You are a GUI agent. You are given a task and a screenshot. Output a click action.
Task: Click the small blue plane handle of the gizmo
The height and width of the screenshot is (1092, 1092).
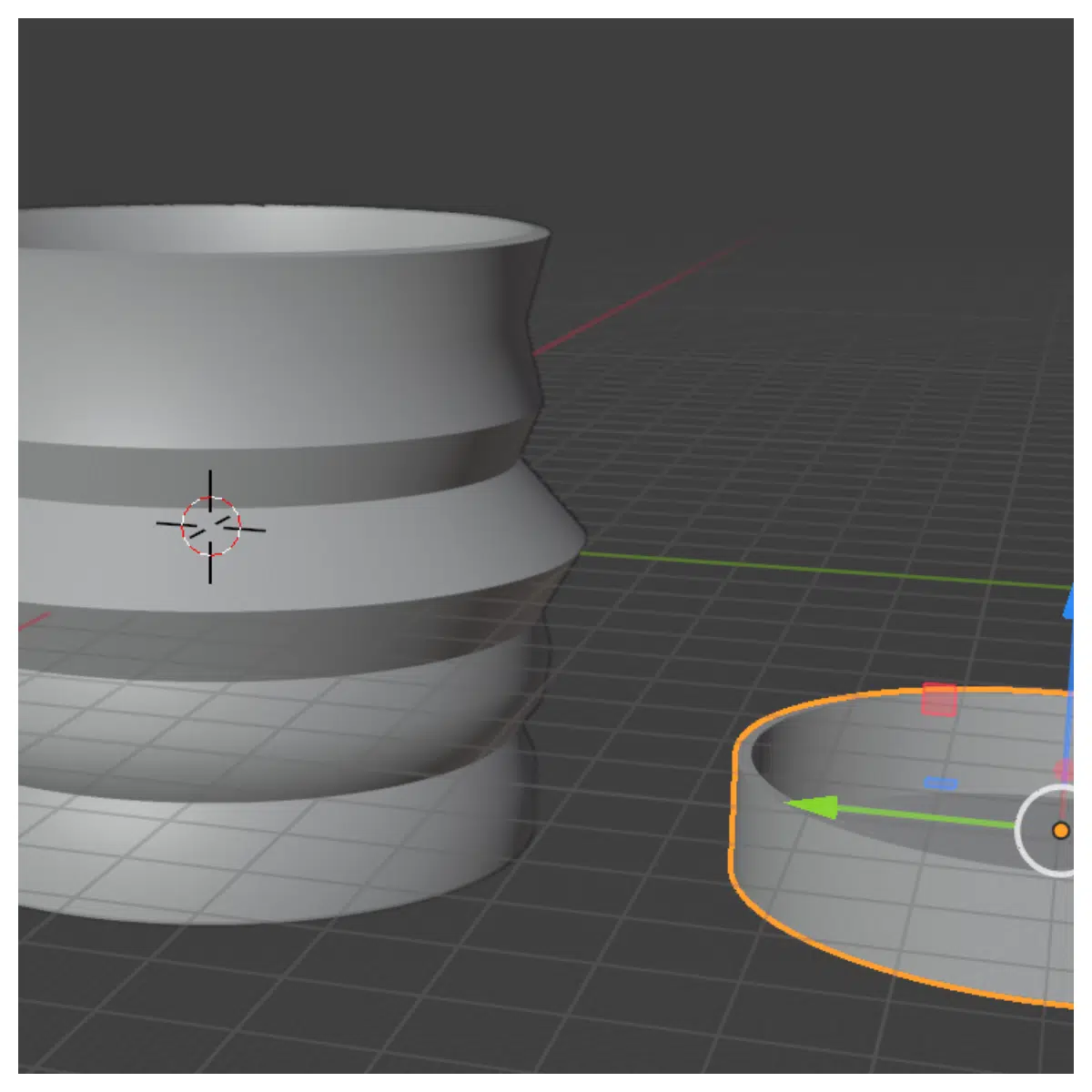click(x=941, y=784)
